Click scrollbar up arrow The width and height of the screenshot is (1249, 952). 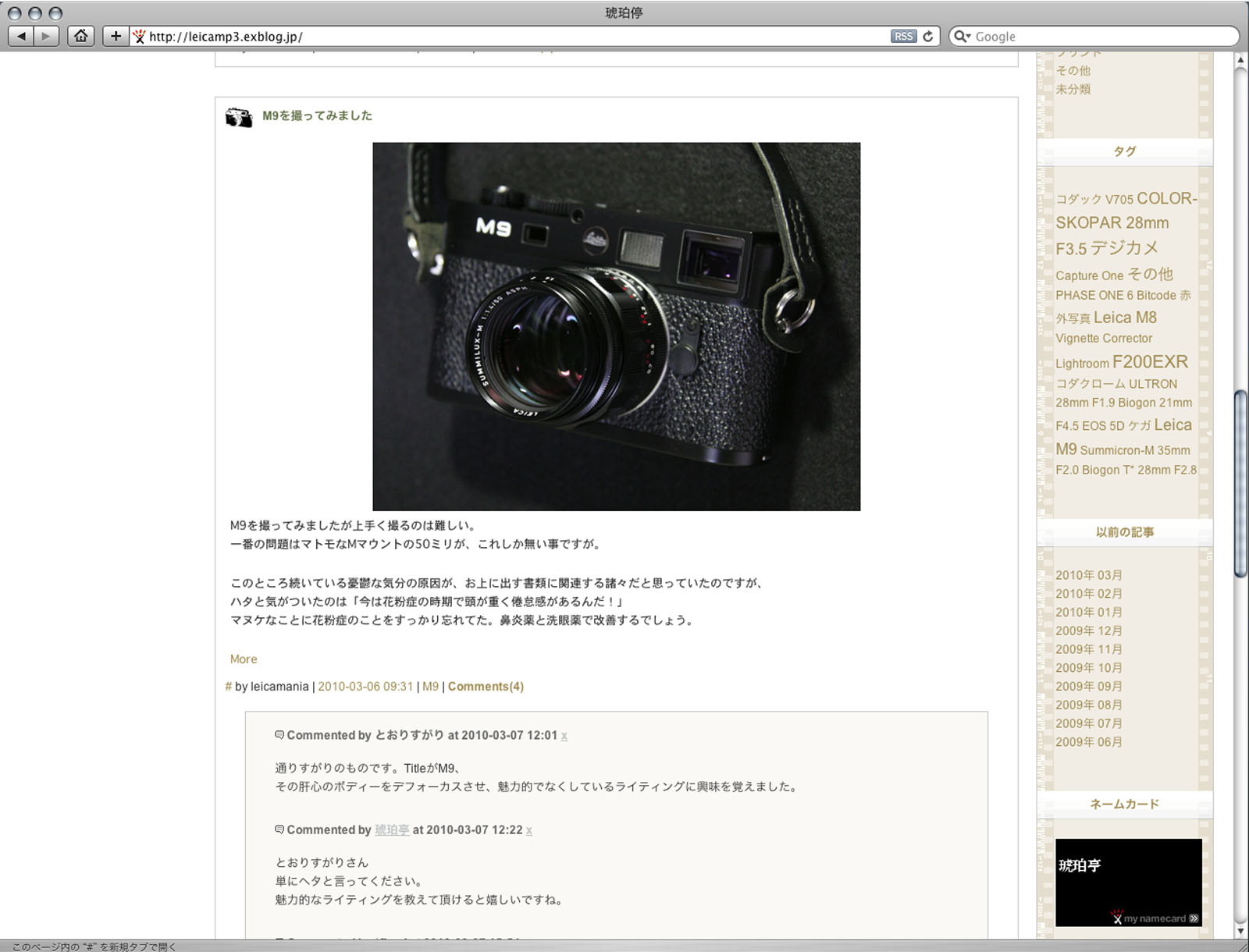[1240, 60]
